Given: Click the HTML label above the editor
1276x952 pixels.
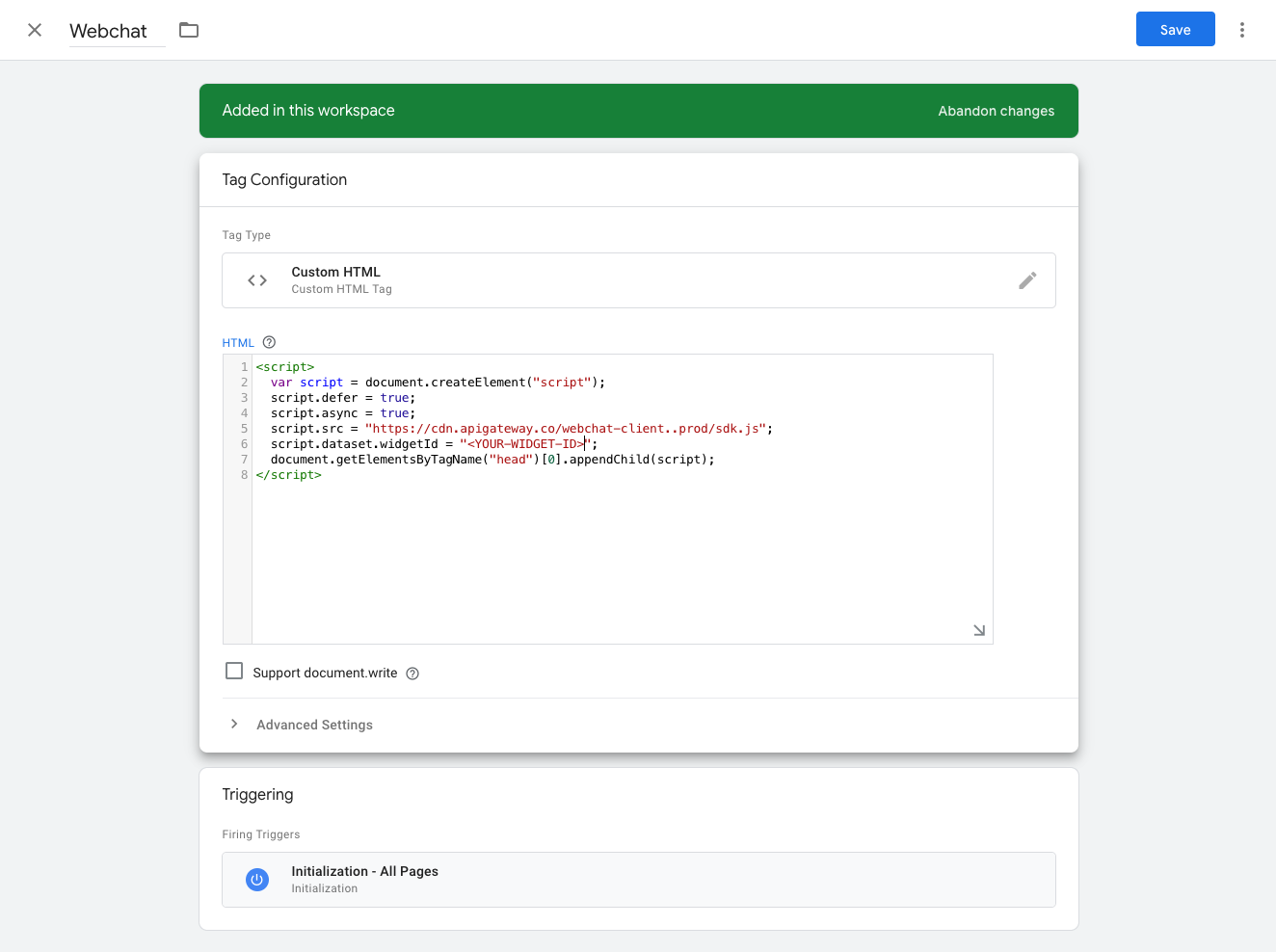Looking at the screenshot, I should [237, 342].
